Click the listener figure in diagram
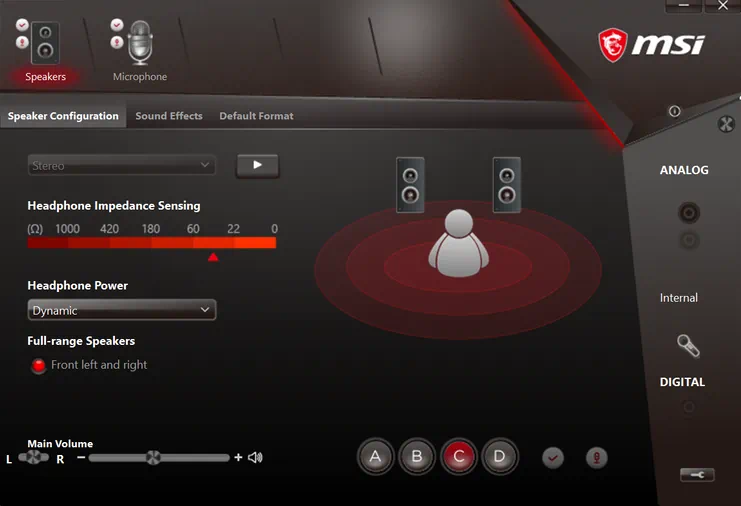The image size is (741, 506). 458,244
